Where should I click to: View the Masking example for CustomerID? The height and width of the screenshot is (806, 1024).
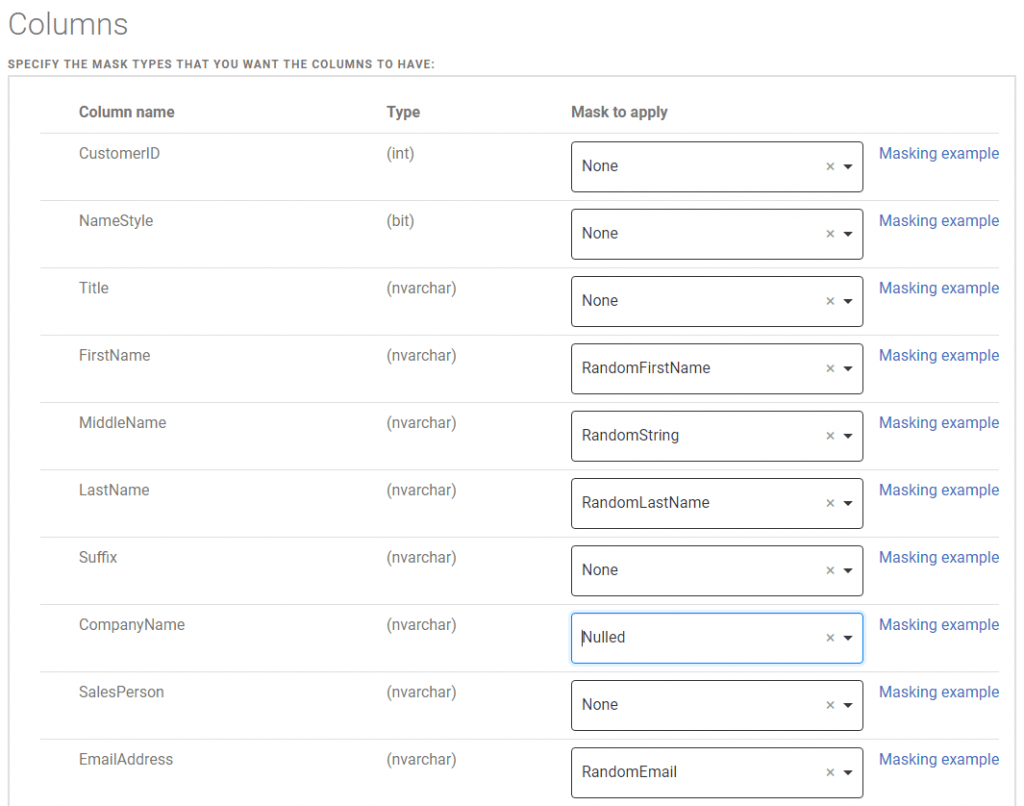click(938, 153)
